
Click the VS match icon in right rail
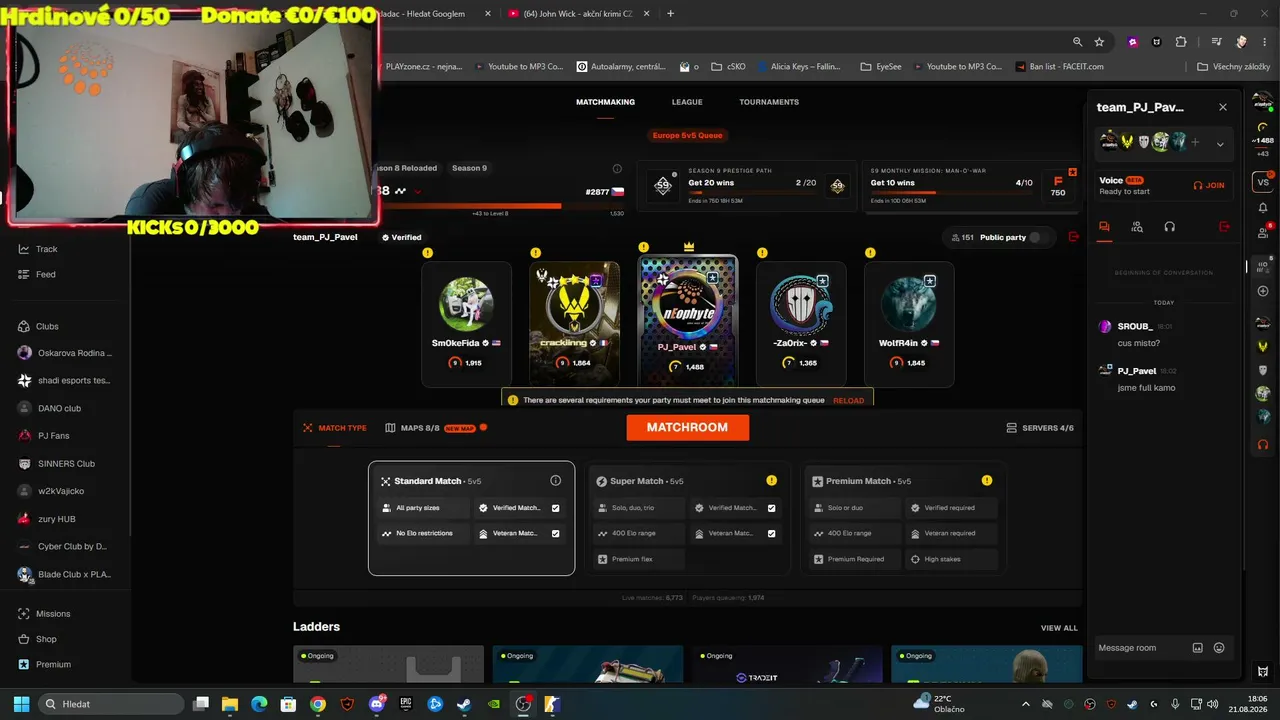pos(1263,182)
